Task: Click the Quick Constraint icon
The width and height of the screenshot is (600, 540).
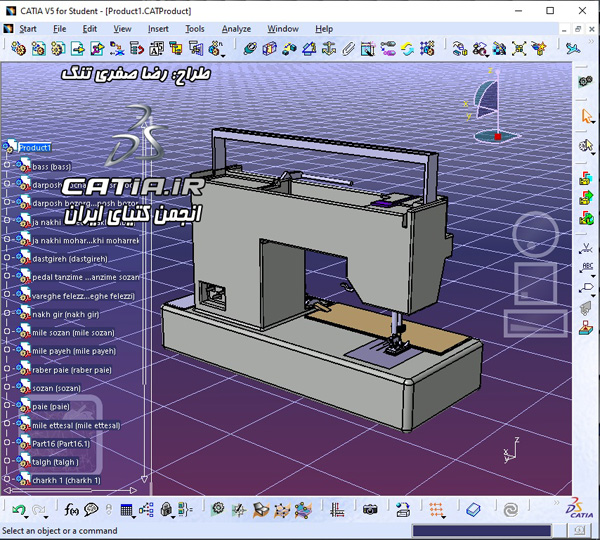Action: [368, 49]
